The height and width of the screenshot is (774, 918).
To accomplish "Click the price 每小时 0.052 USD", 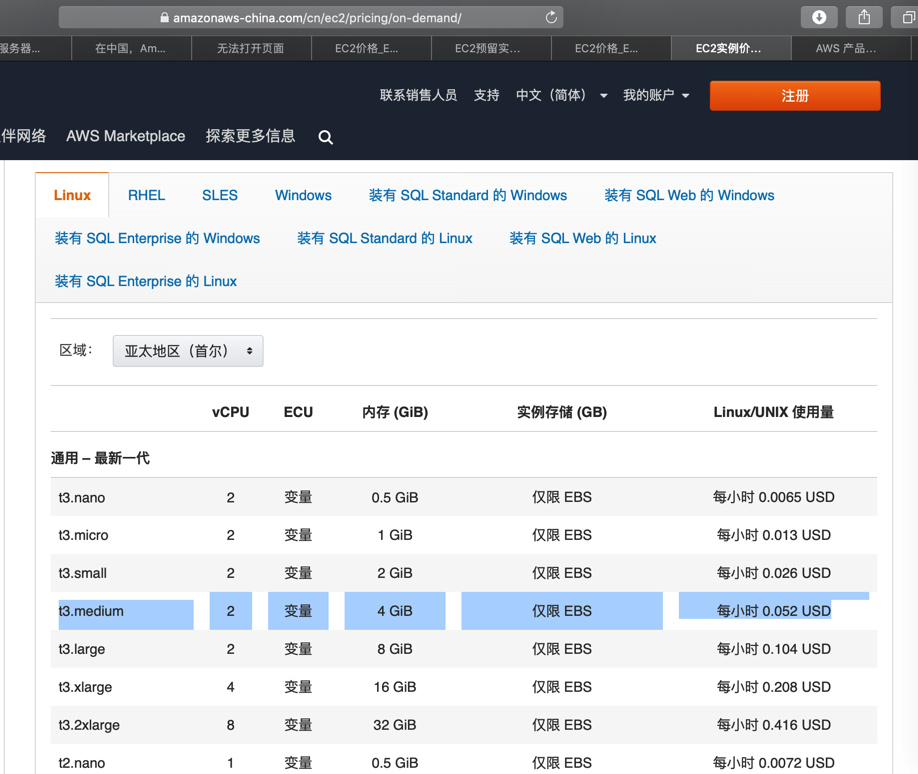I will [773, 611].
